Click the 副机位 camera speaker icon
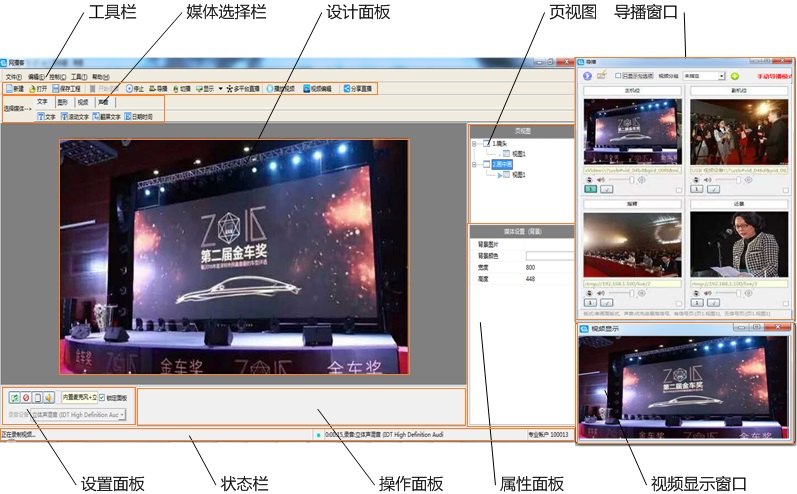This screenshot has height=494, width=797. [708, 180]
